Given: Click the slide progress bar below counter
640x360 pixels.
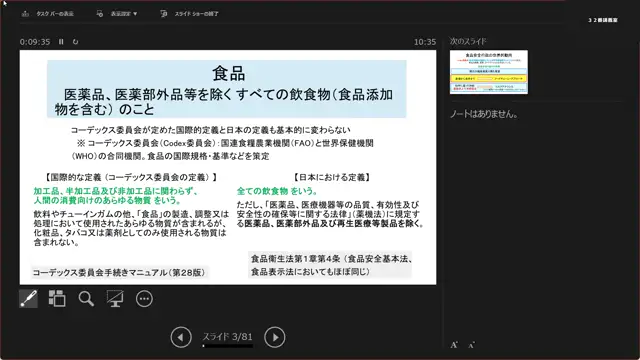Looking at the screenshot, I should (x=228, y=346).
